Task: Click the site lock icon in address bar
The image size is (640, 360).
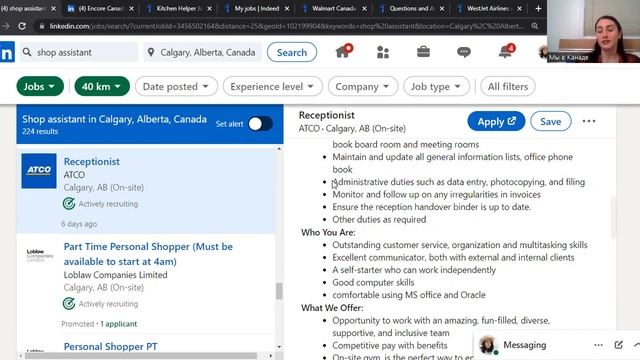Action: point(42,26)
